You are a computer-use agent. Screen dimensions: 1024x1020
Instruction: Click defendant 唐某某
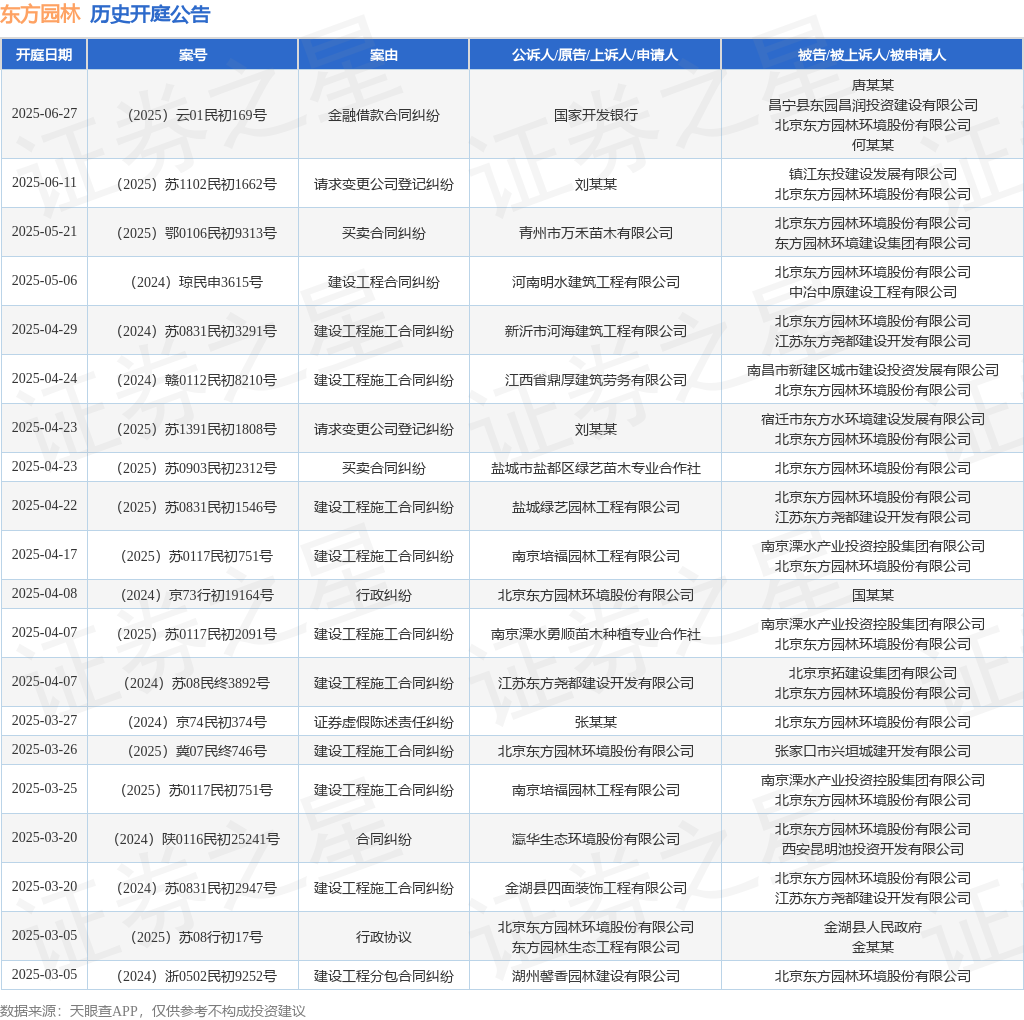tap(872, 85)
